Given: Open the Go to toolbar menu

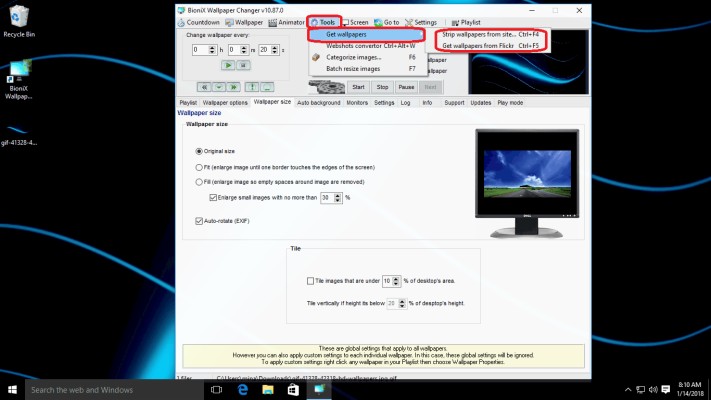Looking at the screenshot, I should [390, 21].
